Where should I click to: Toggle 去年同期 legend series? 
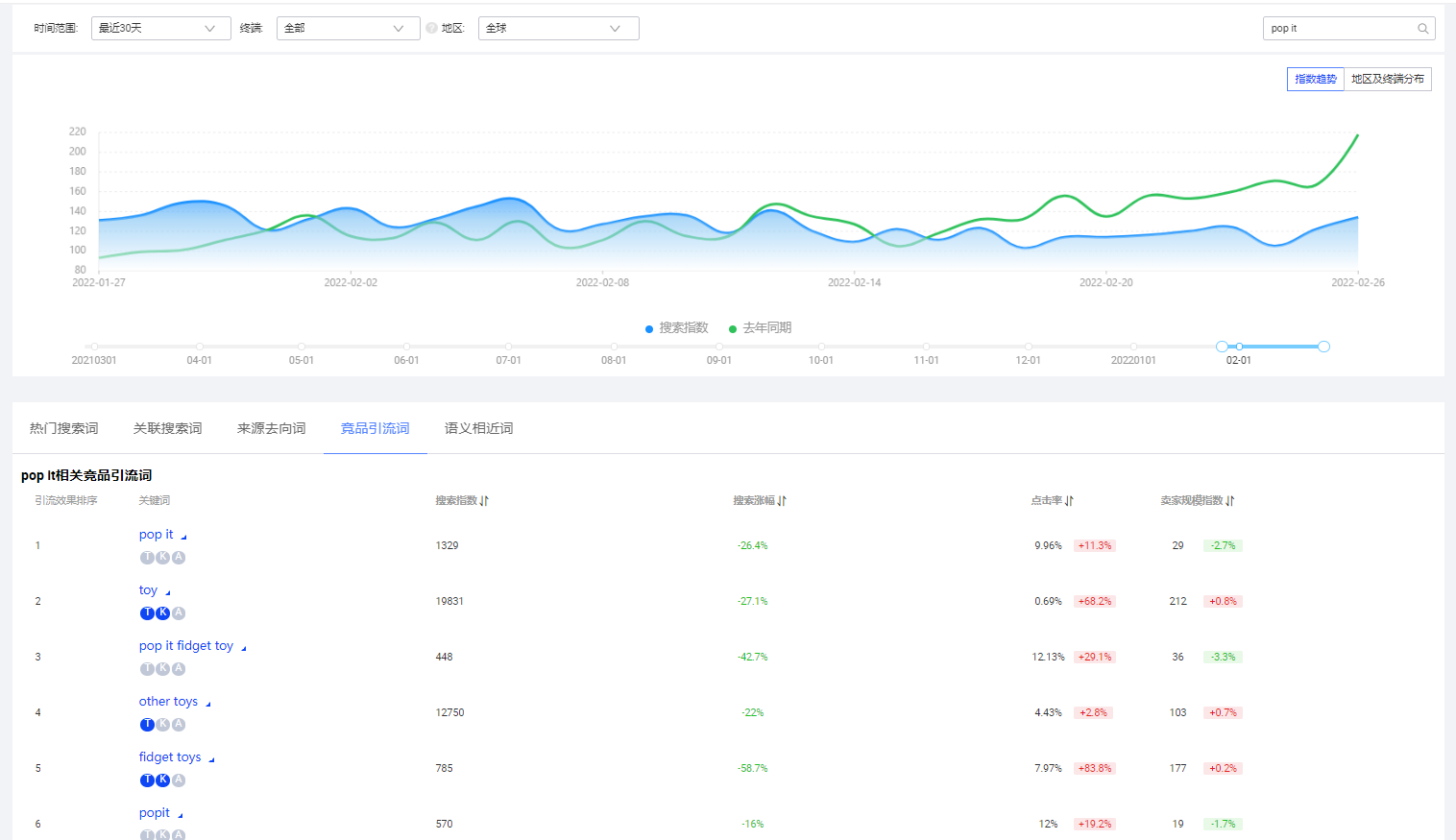click(x=760, y=328)
